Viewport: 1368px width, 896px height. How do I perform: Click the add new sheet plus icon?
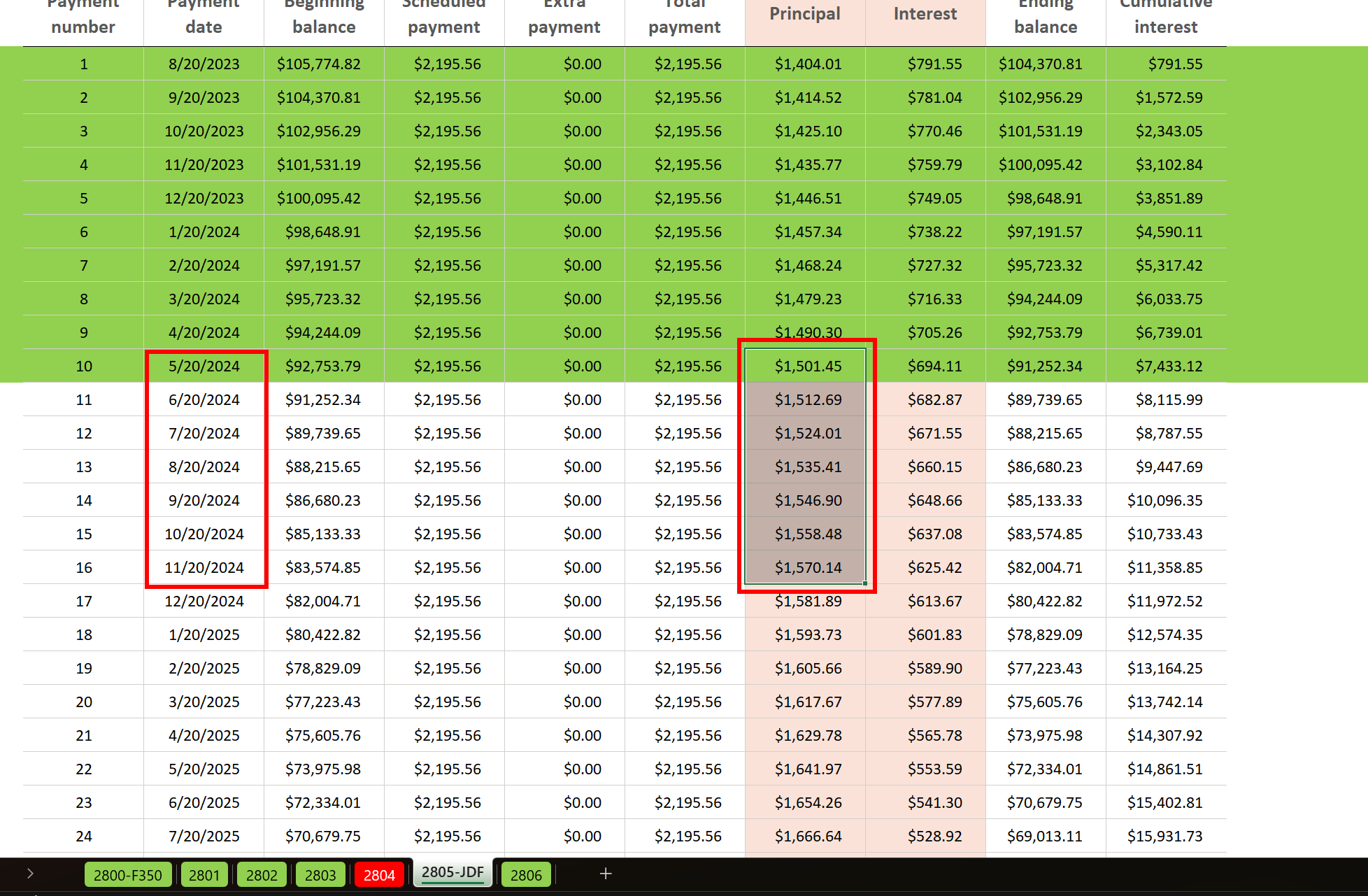(606, 874)
